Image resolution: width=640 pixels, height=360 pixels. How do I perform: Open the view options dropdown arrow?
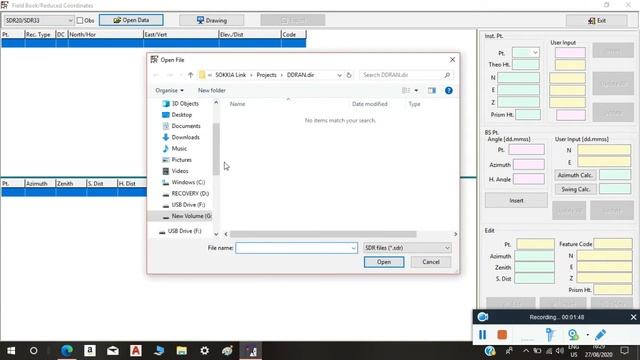click(416, 91)
